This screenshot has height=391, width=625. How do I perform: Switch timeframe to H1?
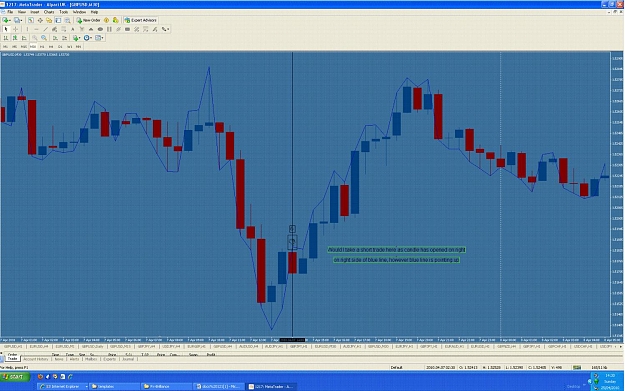42,47
